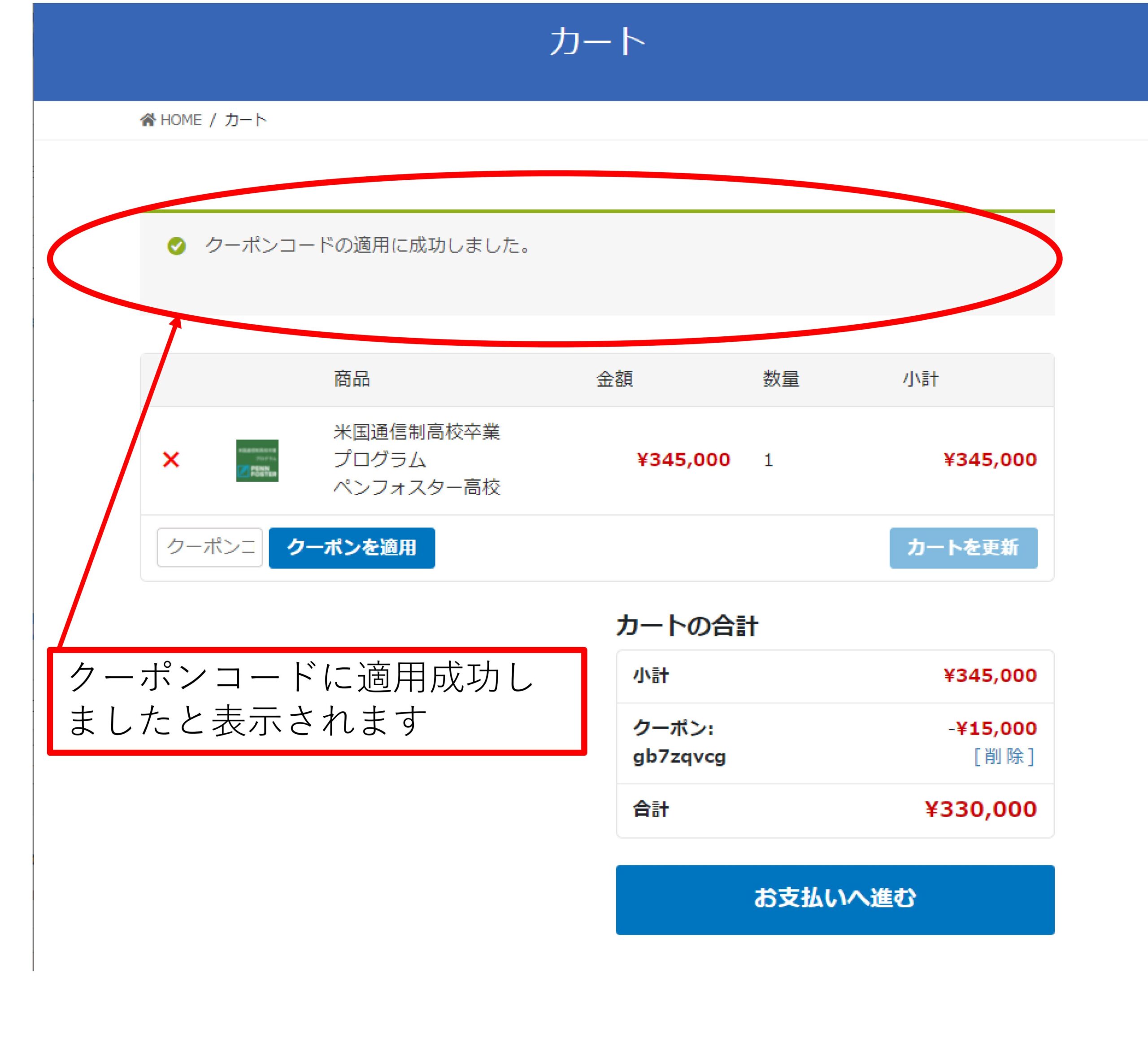Viewport: 1148px width, 1040px height.
Task: Click the 金額 column header
Action: 614,379
